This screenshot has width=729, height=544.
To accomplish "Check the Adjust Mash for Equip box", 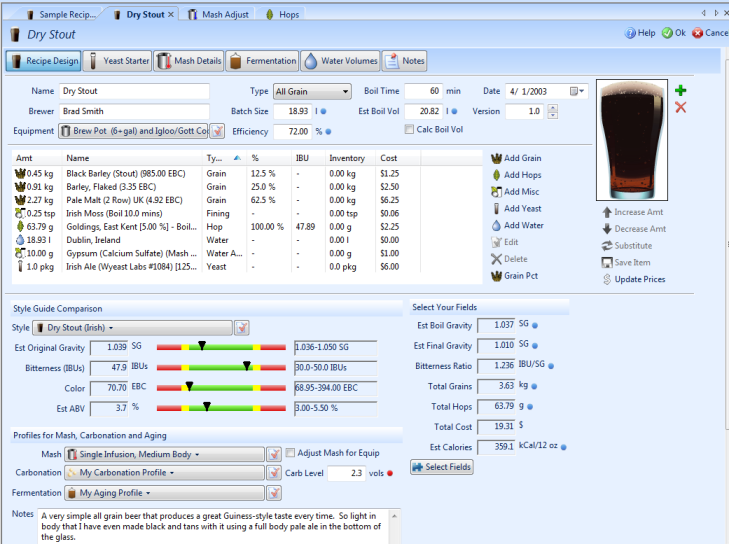I will point(291,453).
